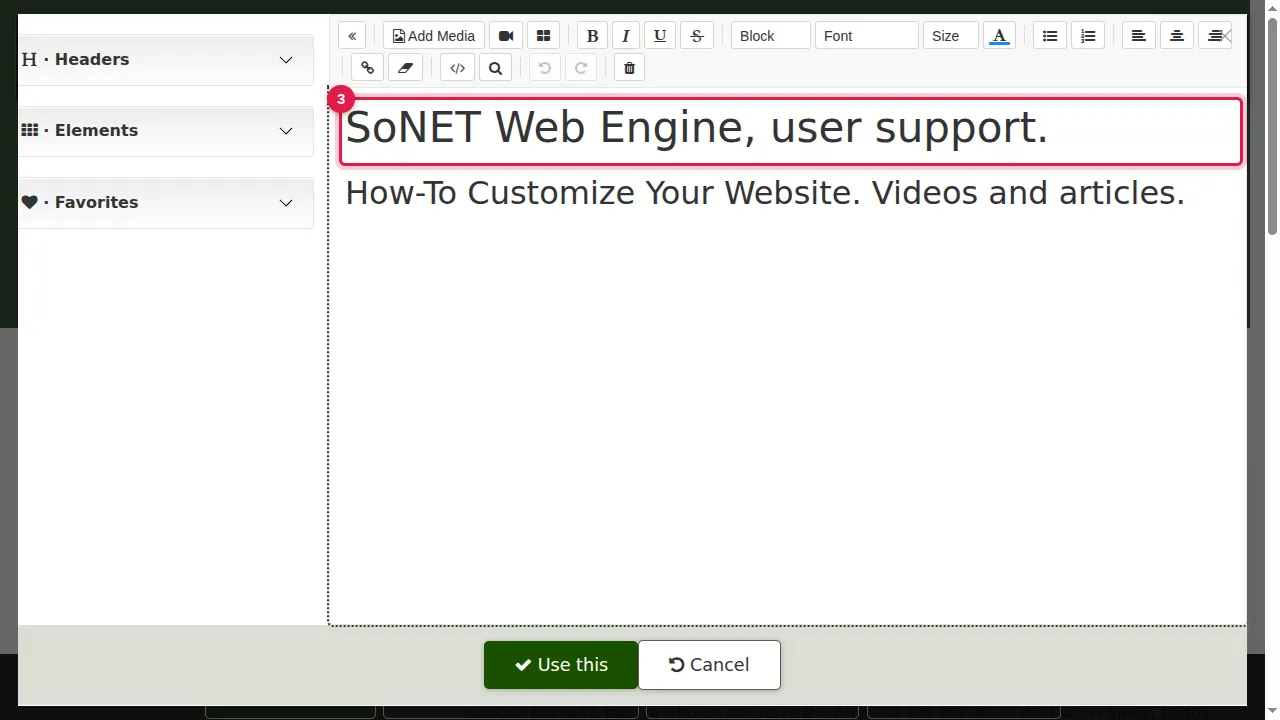Collapse the toolbar with the double-arrow icon
The height and width of the screenshot is (720, 1280).
pos(352,36)
